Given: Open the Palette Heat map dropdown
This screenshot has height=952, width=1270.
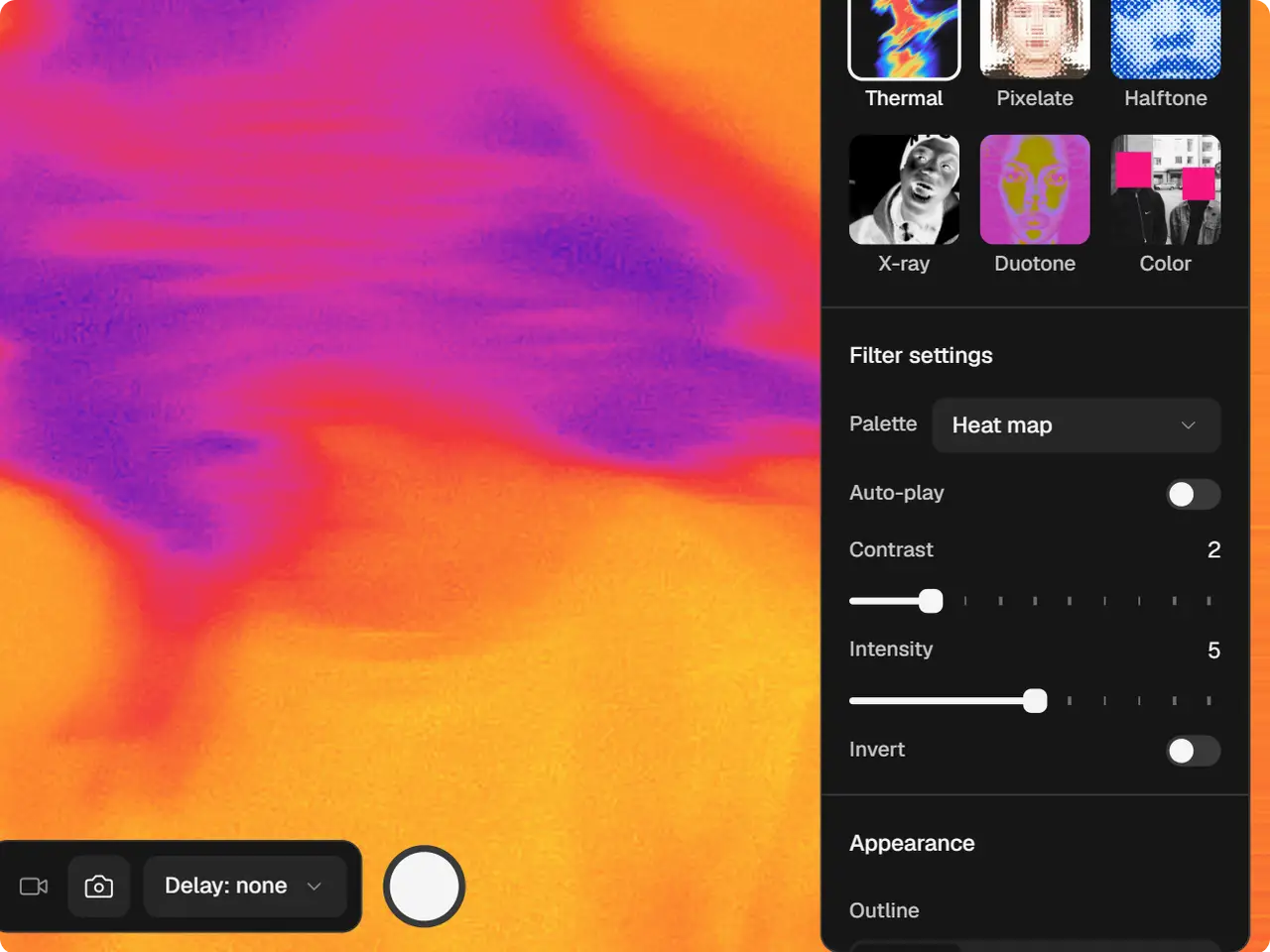Looking at the screenshot, I should point(1077,425).
